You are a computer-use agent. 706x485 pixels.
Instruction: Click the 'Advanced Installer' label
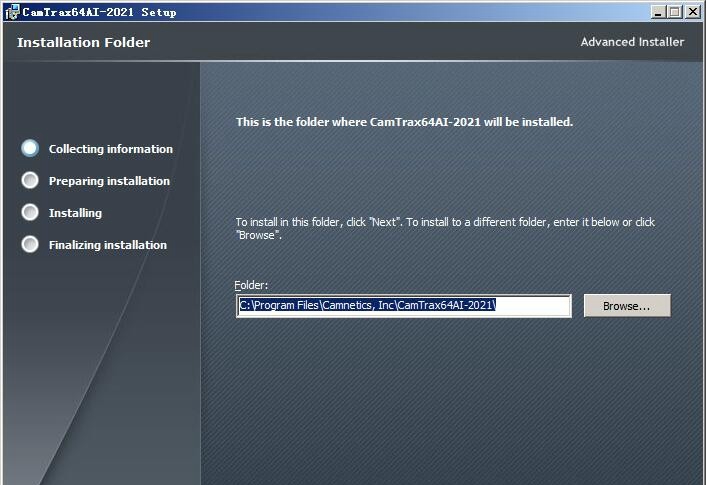(632, 42)
